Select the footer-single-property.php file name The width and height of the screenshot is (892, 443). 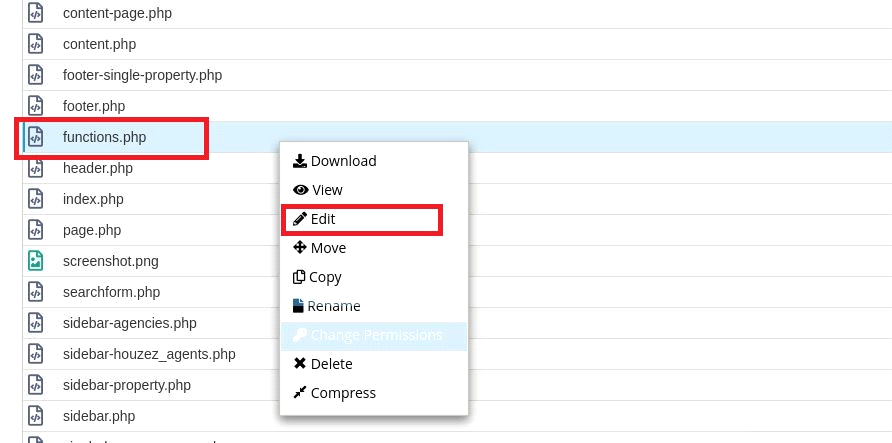tap(142, 75)
